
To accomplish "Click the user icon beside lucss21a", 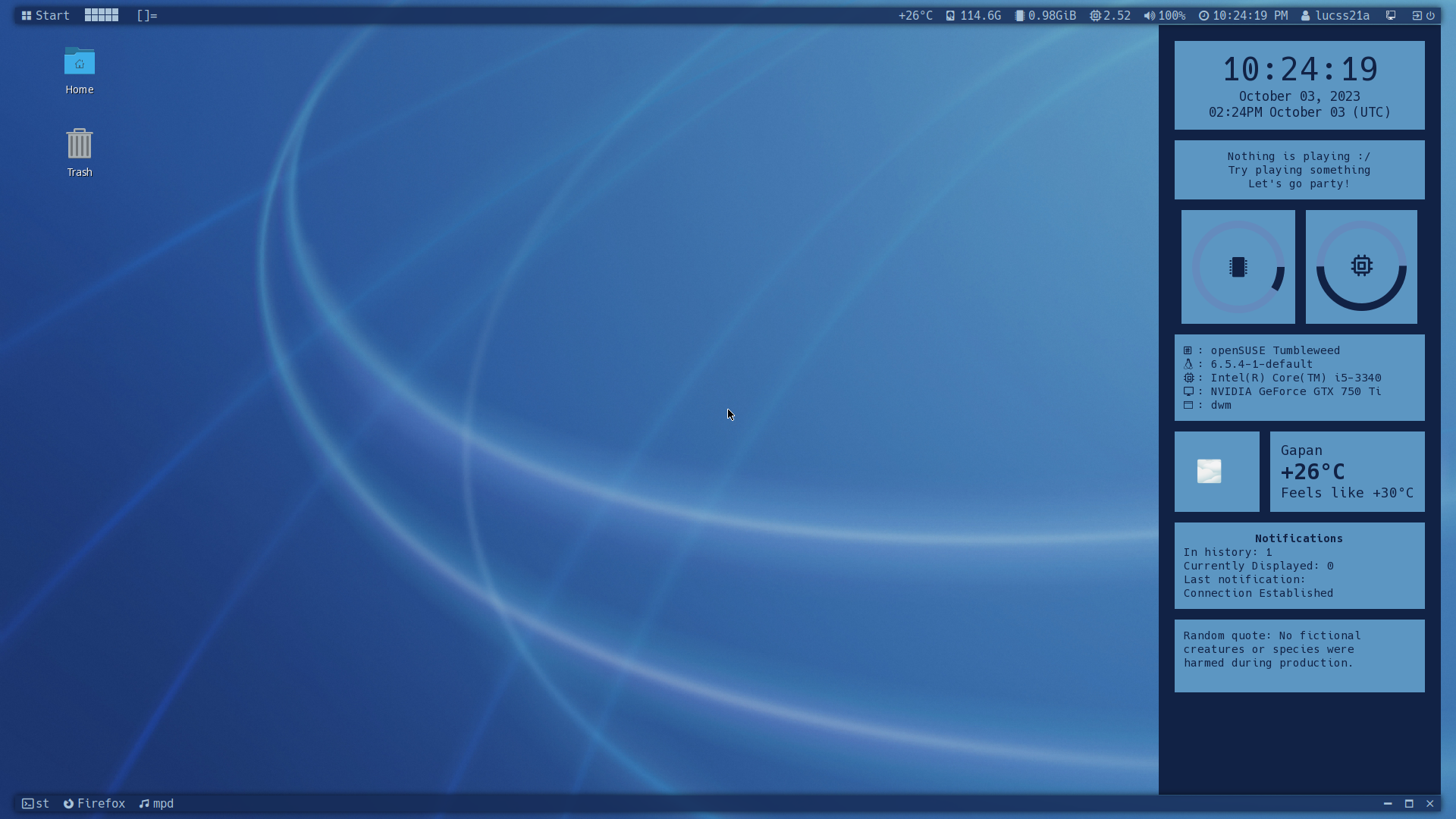I will coord(1305,15).
